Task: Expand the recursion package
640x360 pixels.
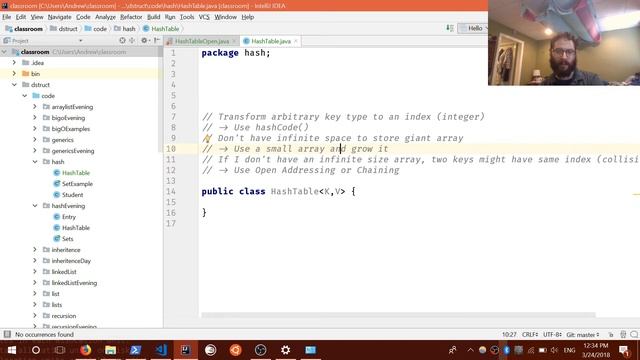Action: pyautogui.click(x=35, y=316)
